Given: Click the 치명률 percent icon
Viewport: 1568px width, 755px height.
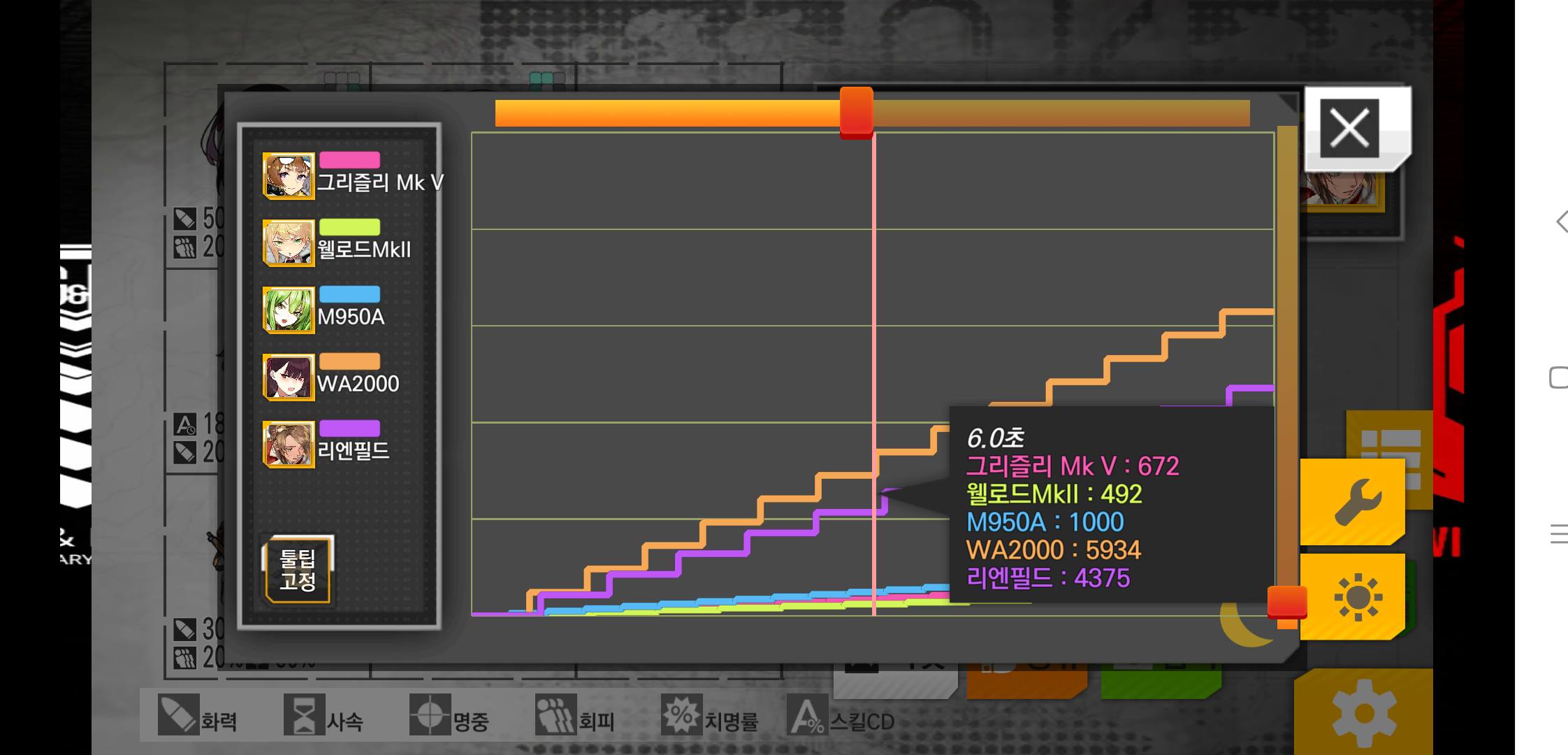Looking at the screenshot, I should coord(681,714).
